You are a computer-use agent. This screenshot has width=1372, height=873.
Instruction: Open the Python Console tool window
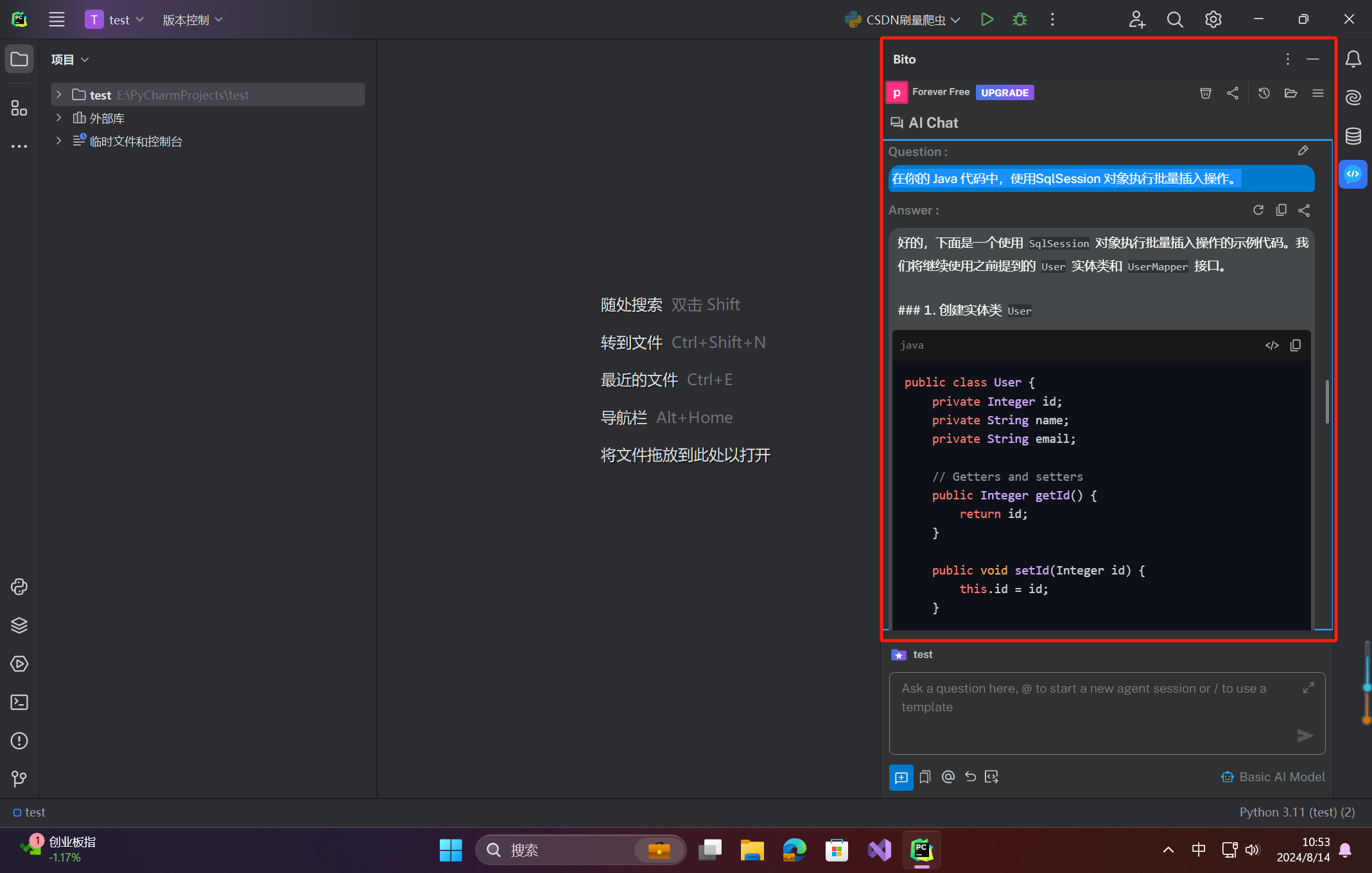[x=19, y=587]
